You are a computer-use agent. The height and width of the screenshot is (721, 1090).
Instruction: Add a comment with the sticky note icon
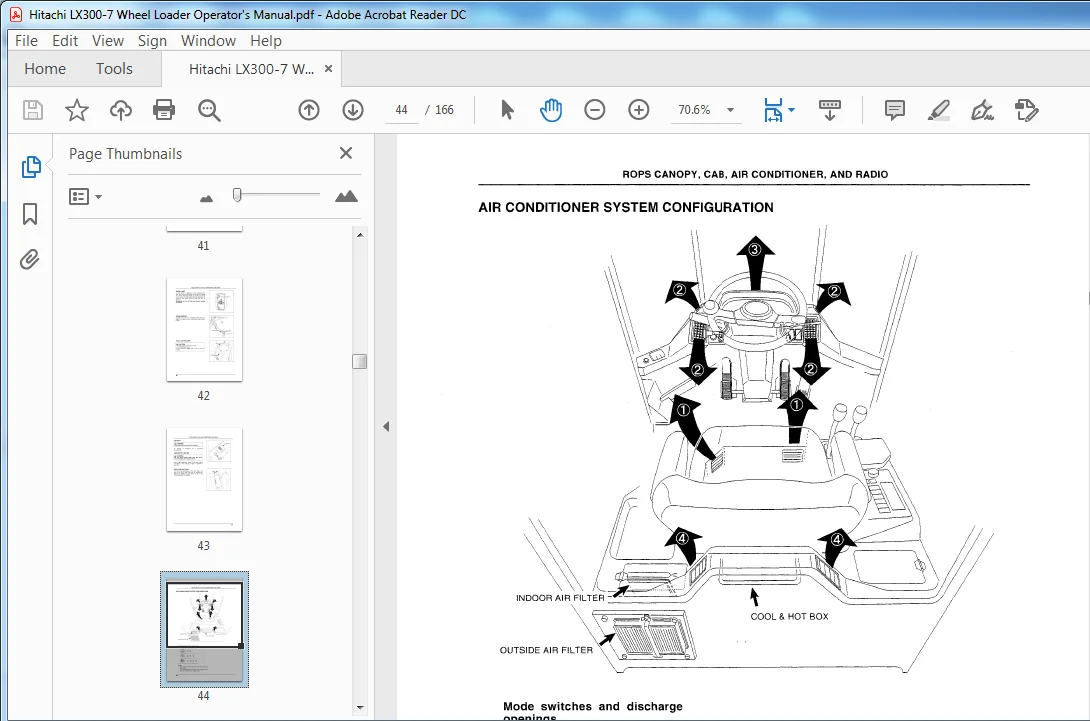pos(895,110)
